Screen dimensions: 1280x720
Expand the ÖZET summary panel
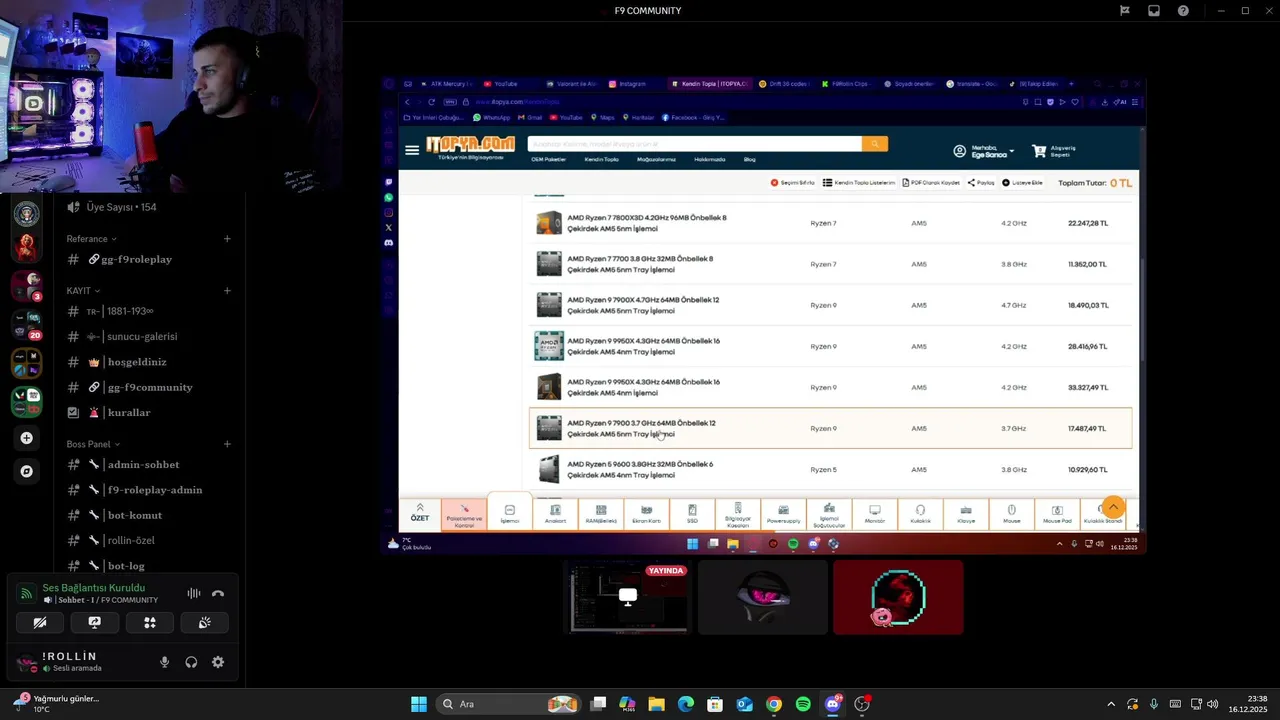(x=420, y=514)
